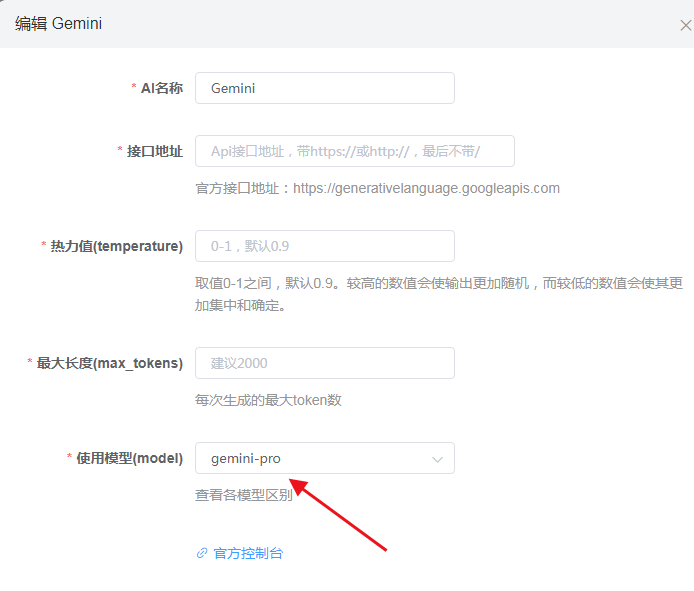
Task: Click the AI名称 input field containing Gemini
Action: click(x=325, y=88)
